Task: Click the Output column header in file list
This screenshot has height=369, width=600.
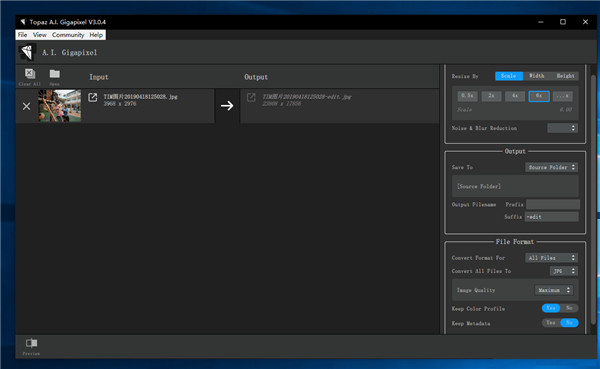Action: click(256, 77)
